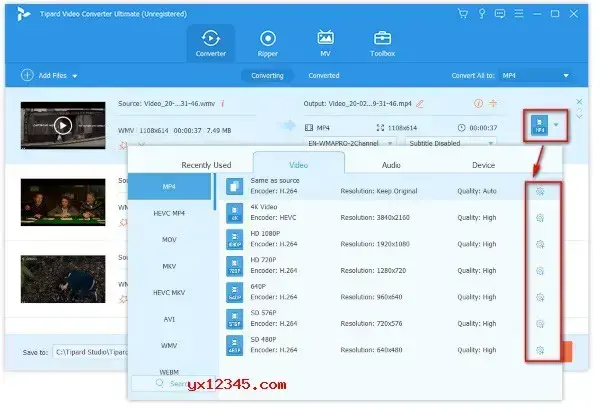Open settings gear for SD 576P
The width and height of the screenshot is (600, 409).
(x=540, y=324)
